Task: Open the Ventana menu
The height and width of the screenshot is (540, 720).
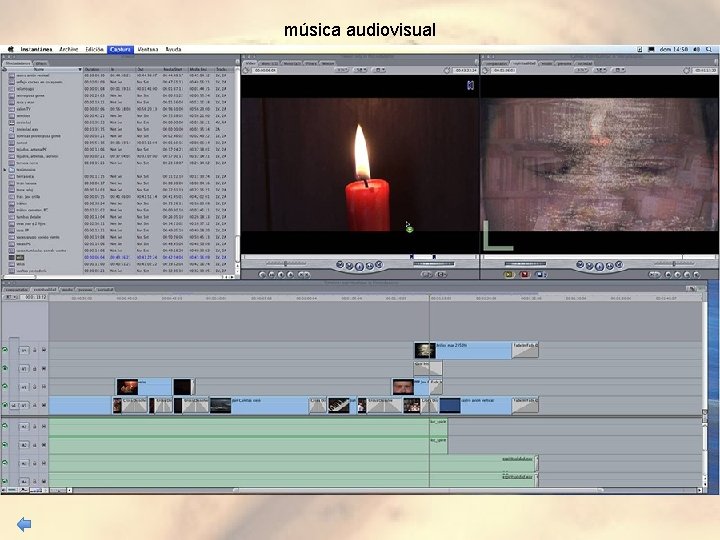Action: [148, 49]
